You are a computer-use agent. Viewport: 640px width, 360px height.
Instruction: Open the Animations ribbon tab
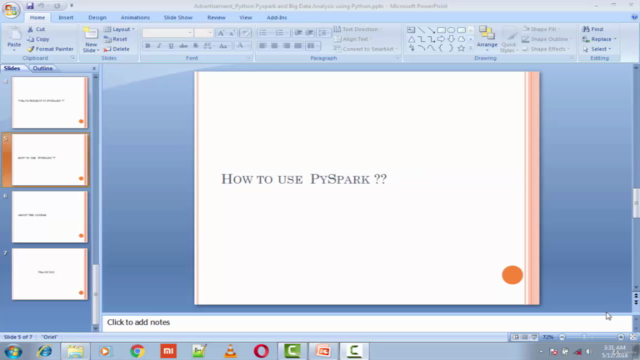coord(135,18)
